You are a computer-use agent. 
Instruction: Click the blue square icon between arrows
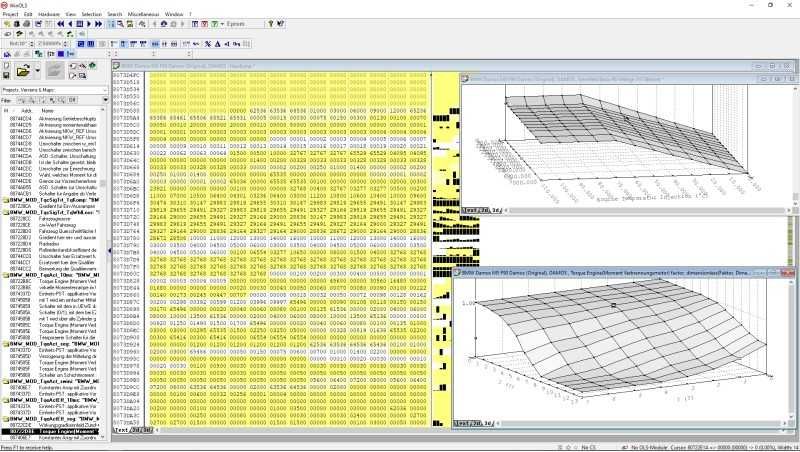point(80,24)
